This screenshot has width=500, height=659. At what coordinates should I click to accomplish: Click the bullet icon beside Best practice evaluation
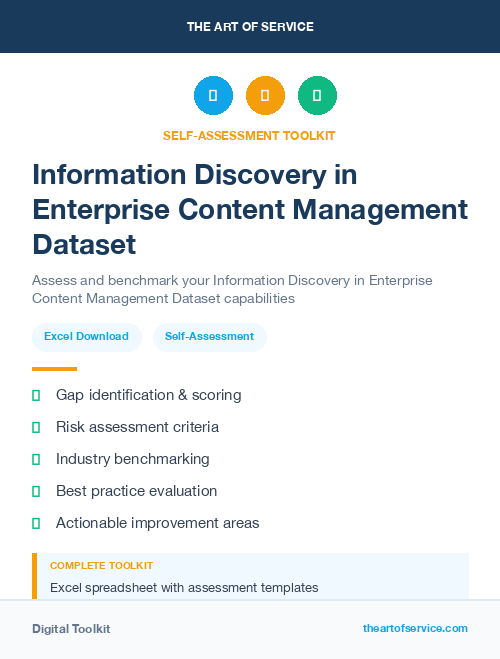[36, 491]
